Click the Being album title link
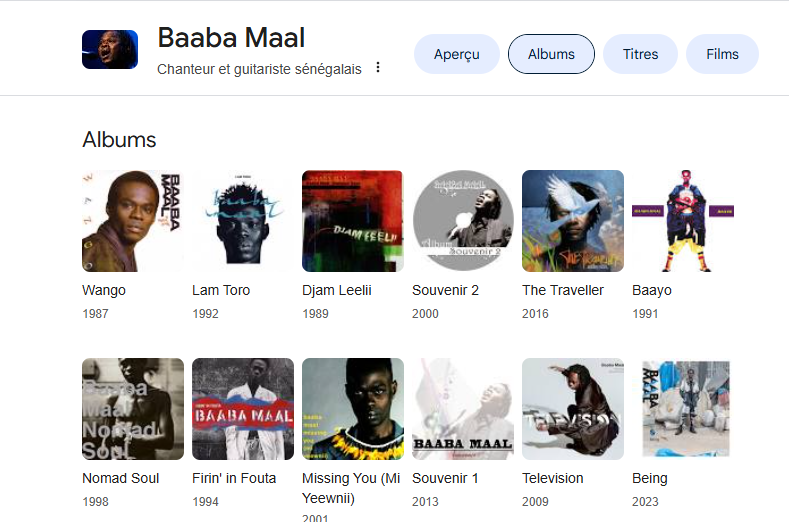Viewport: 789px width, 522px height. pos(650,478)
